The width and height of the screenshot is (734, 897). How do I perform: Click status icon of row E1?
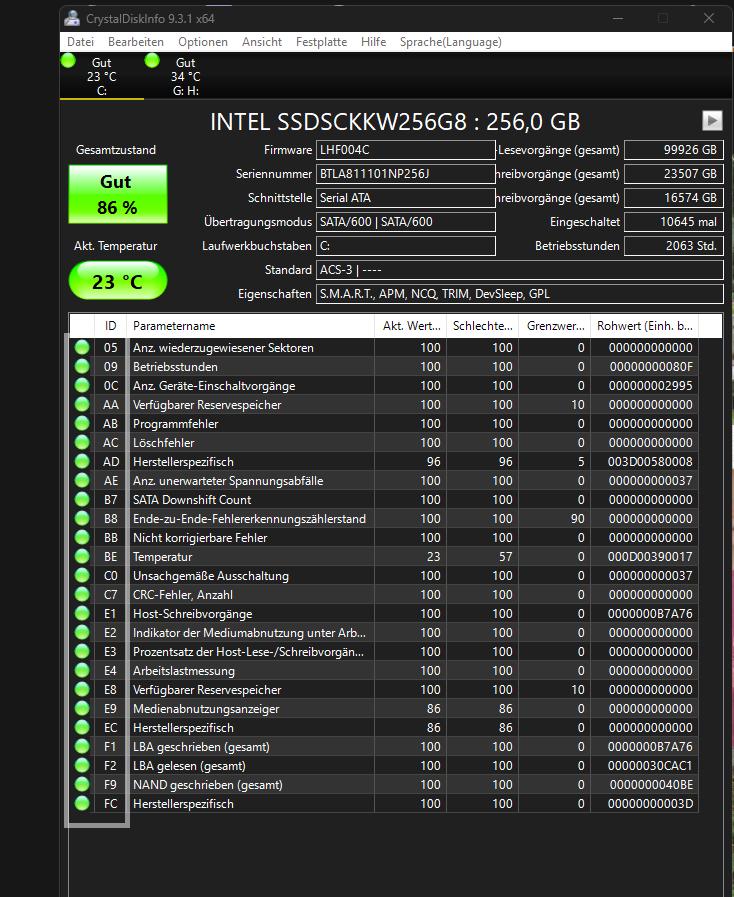(82, 613)
